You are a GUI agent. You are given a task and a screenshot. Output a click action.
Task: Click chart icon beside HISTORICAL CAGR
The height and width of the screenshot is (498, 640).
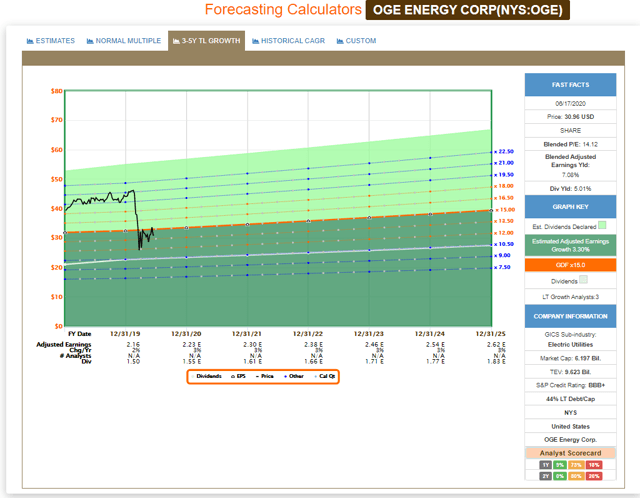[x=256, y=41]
